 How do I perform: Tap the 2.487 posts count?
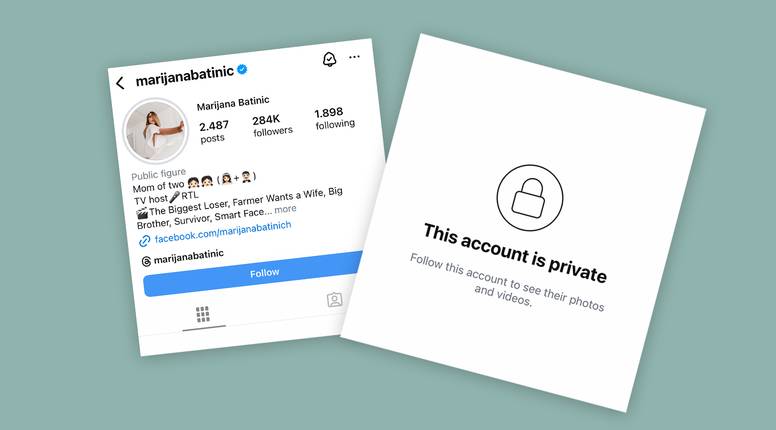[x=214, y=132]
